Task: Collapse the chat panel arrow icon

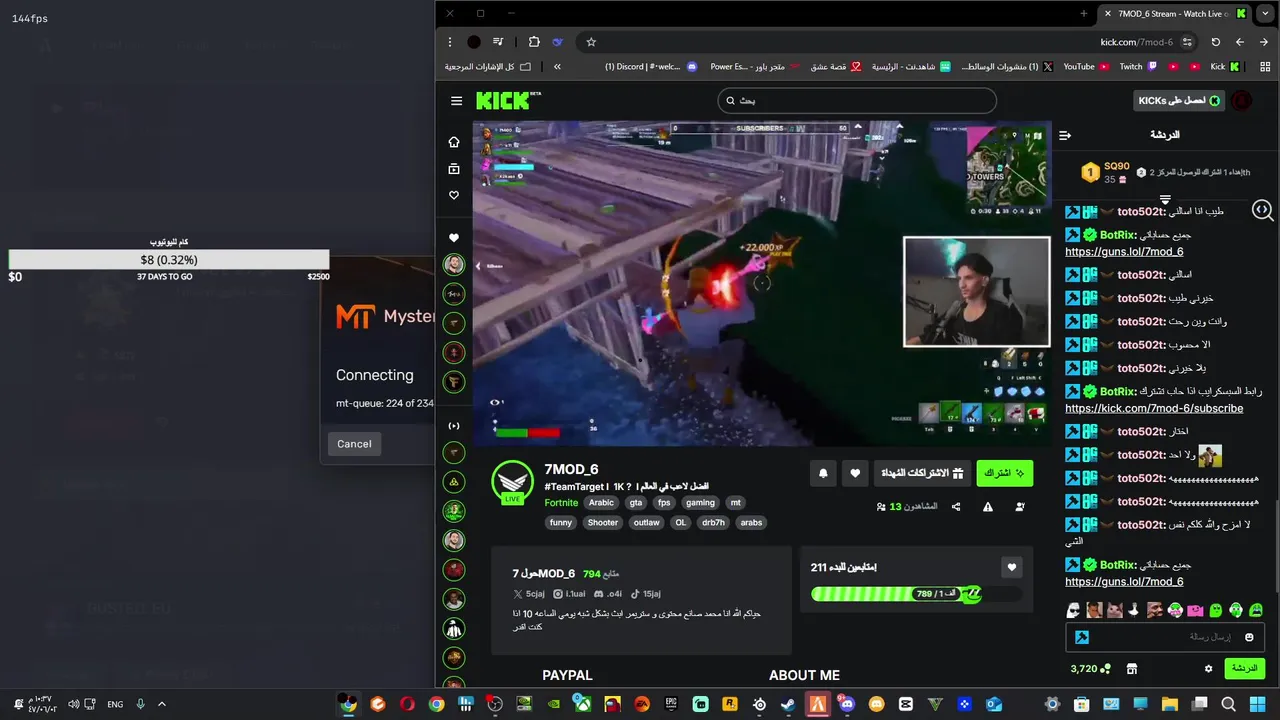Action: 1065,135
